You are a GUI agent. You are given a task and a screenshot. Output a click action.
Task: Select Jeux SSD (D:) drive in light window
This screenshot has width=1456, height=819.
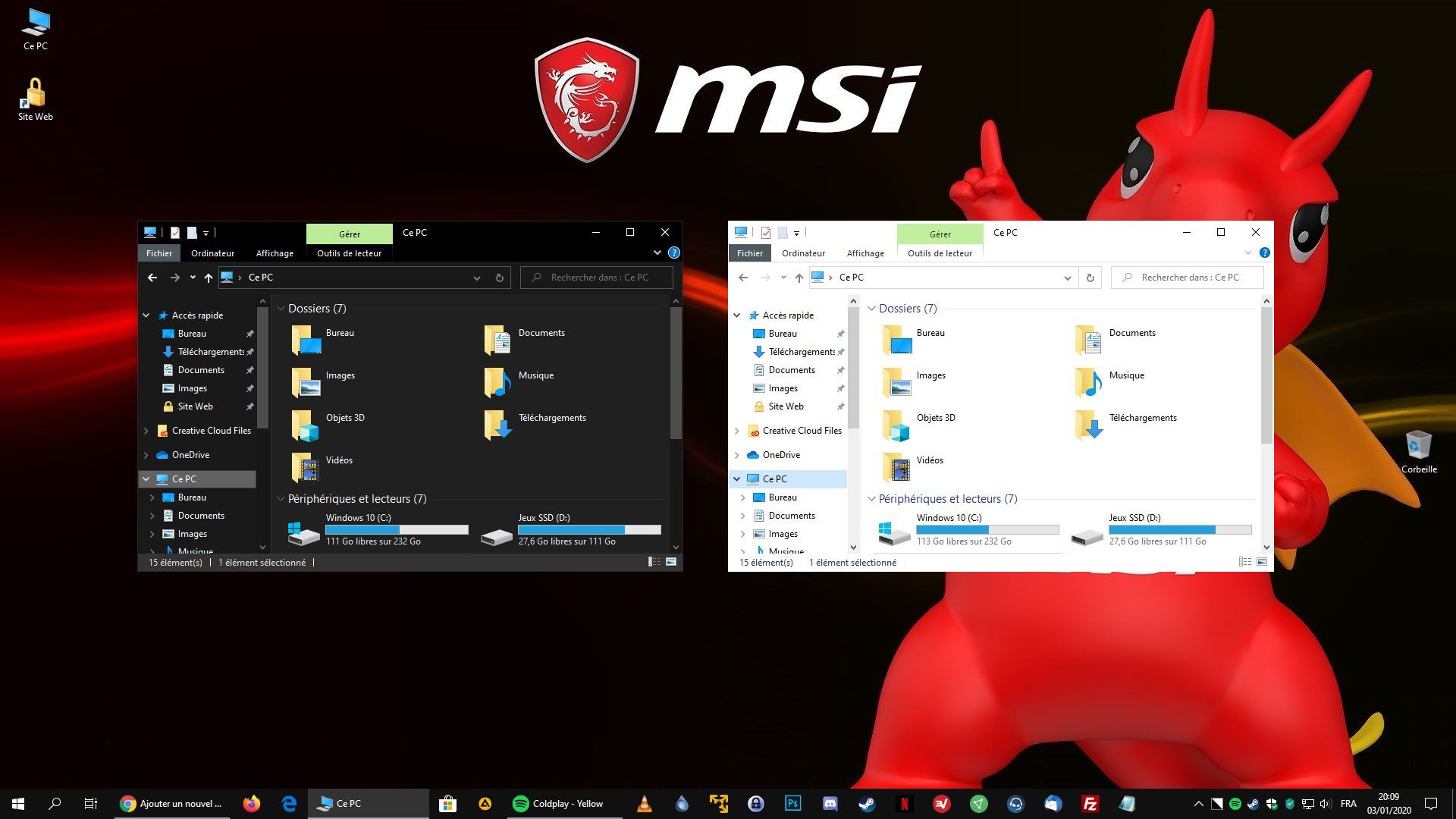click(1160, 529)
